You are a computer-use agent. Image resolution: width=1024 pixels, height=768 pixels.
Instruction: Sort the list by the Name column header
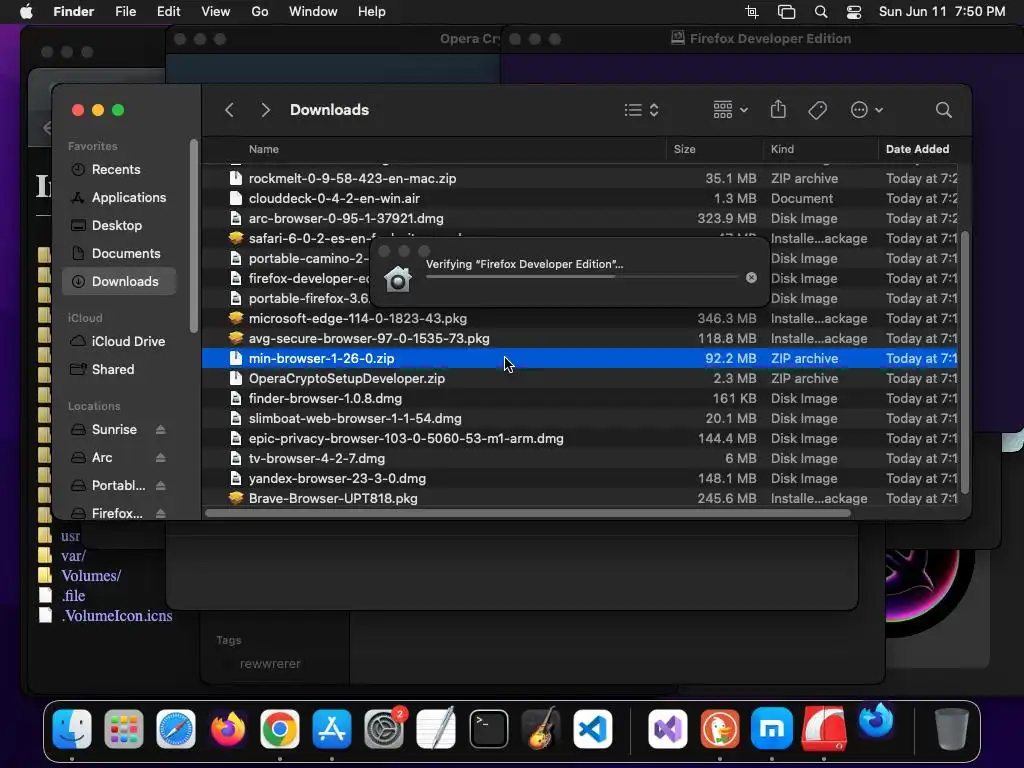[264, 149]
